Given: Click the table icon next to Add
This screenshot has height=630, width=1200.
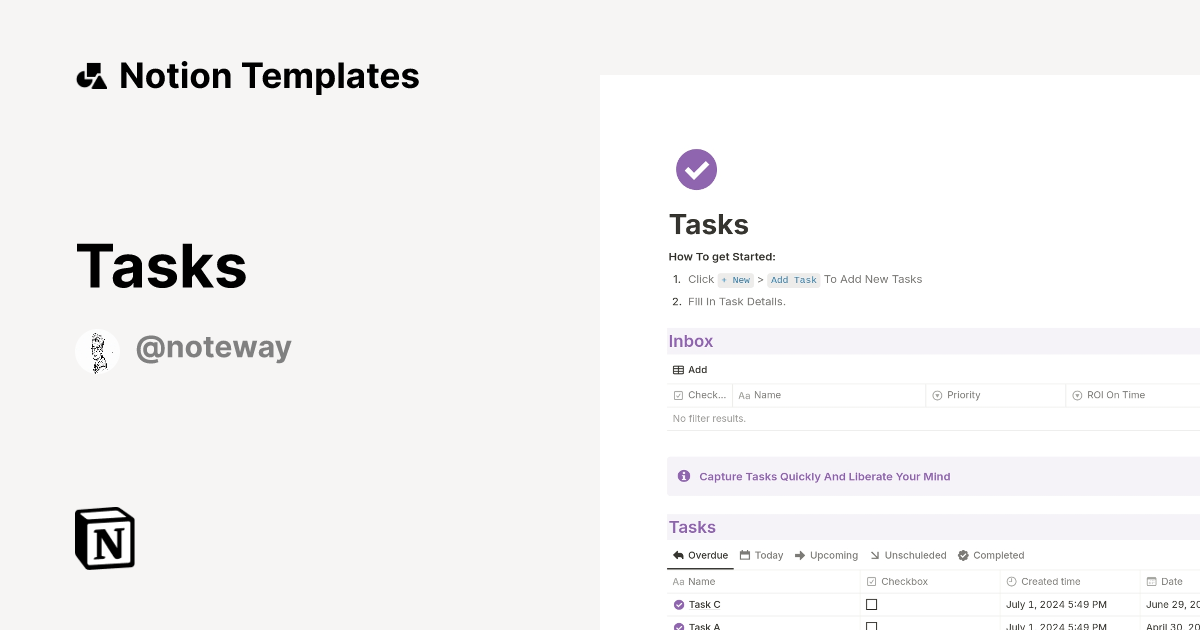Looking at the screenshot, I should [x=676, y=369].
